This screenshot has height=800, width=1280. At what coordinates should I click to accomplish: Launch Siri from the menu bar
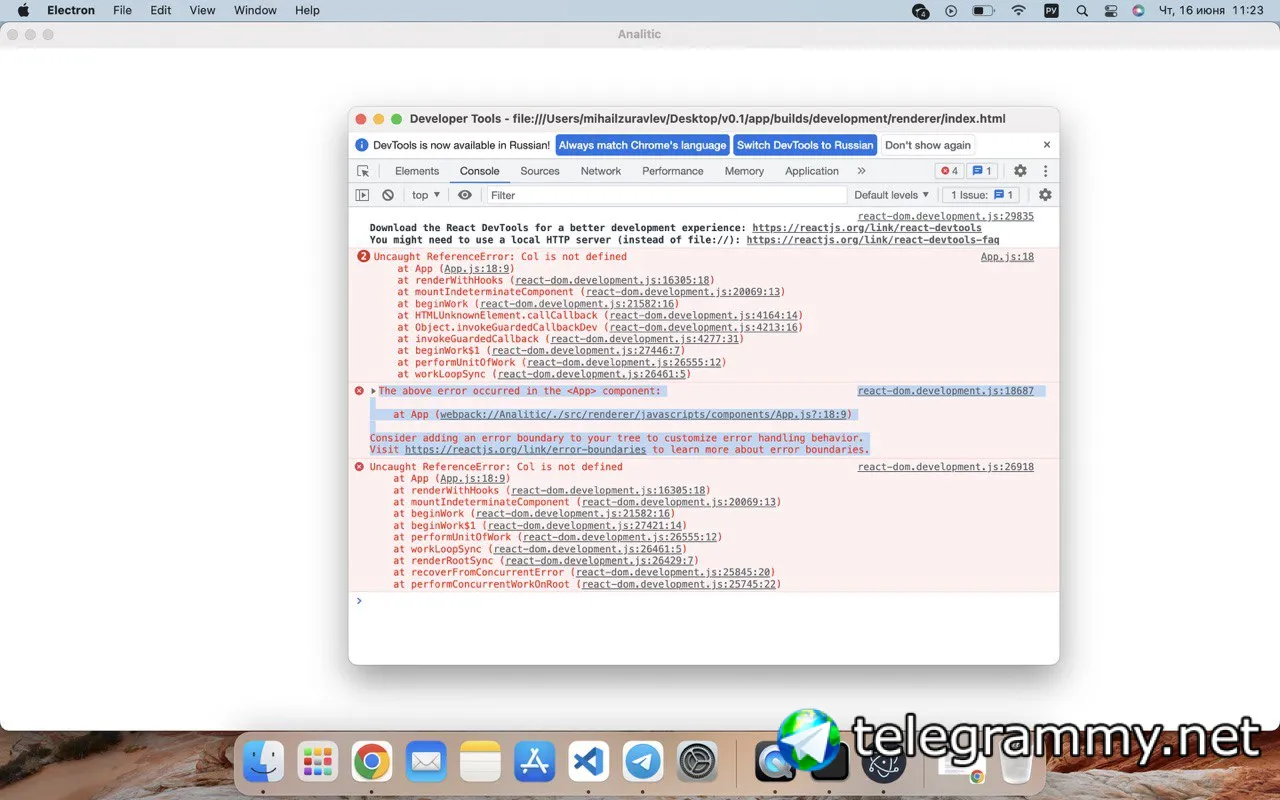coord(1138,10)
